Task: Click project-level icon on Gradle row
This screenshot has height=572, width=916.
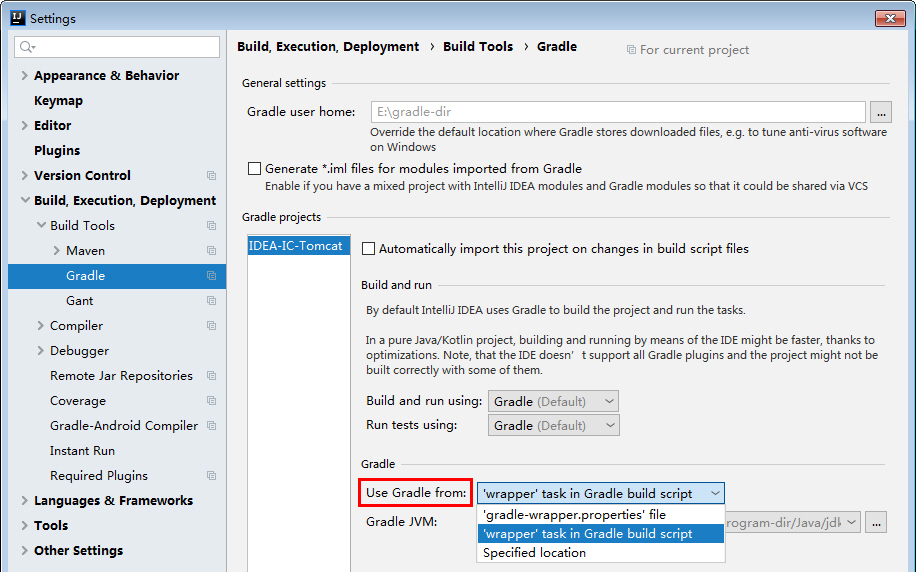Action: [211, 276]
